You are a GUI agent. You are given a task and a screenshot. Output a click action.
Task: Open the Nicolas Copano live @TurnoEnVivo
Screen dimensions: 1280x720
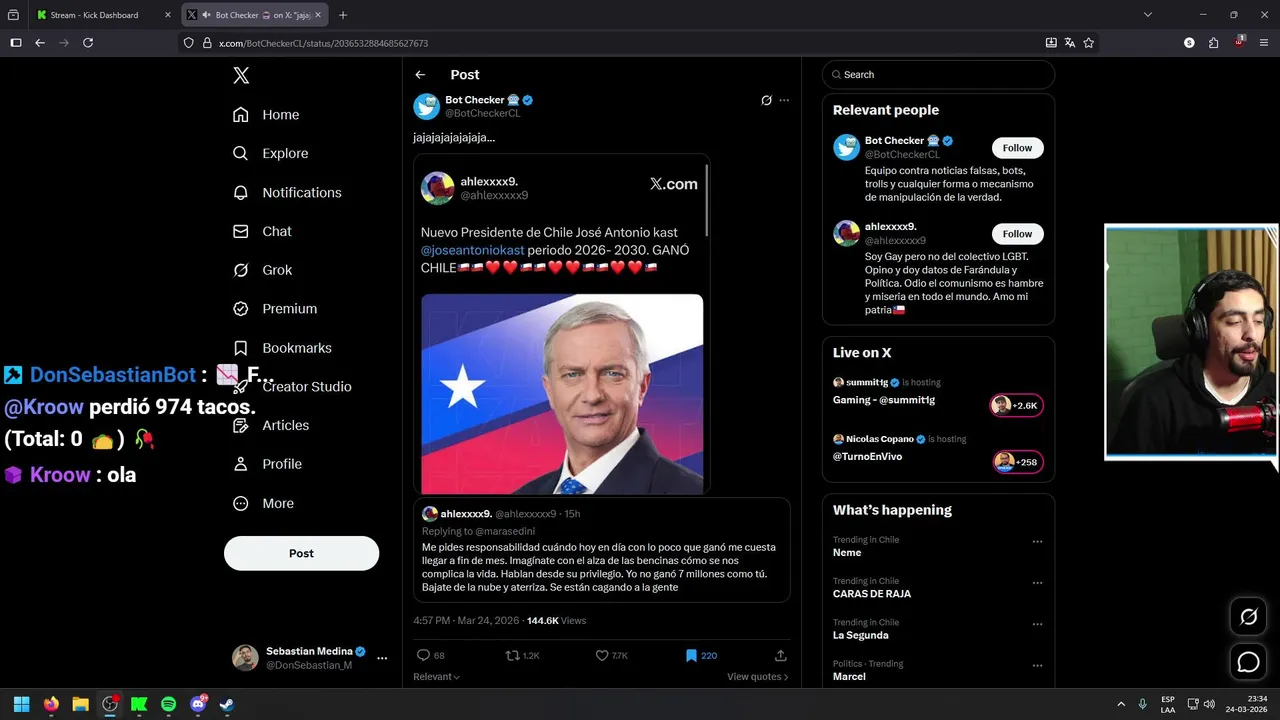pyautogui.click(x=938, y=450)
